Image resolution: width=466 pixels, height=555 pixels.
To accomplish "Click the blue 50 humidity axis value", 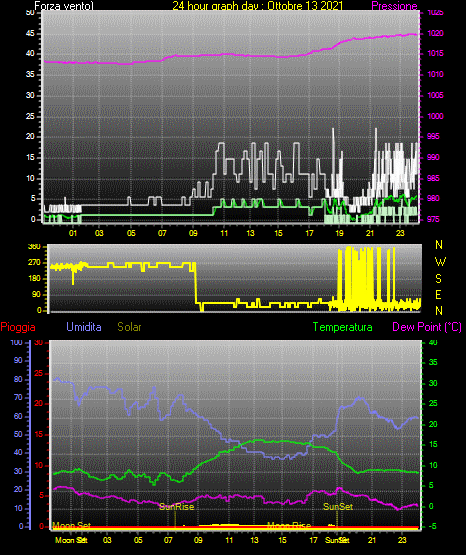I will pos(18,434).
